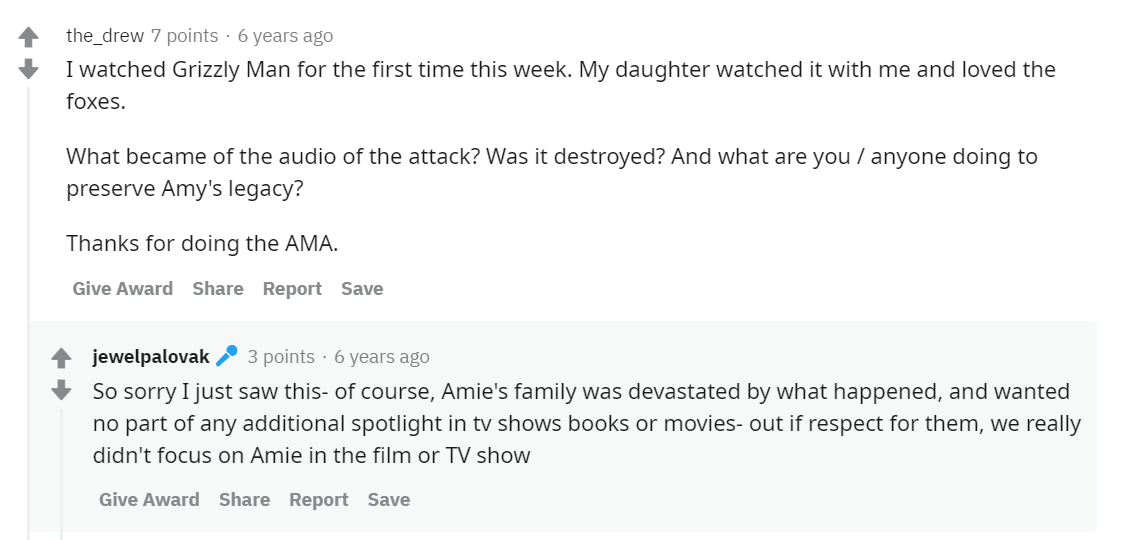Report the_drew's comment
Viewport: 1144px width, 540px height.
pyautogui.click(x=292, y=288)
